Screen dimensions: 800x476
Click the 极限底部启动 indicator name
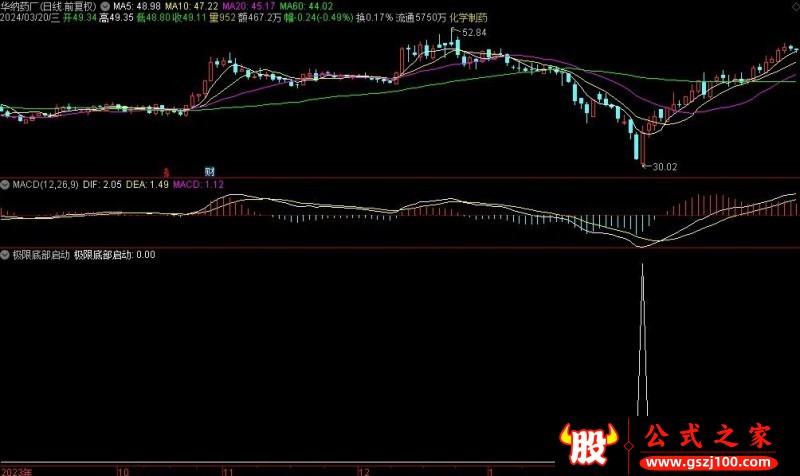(40, 255)
